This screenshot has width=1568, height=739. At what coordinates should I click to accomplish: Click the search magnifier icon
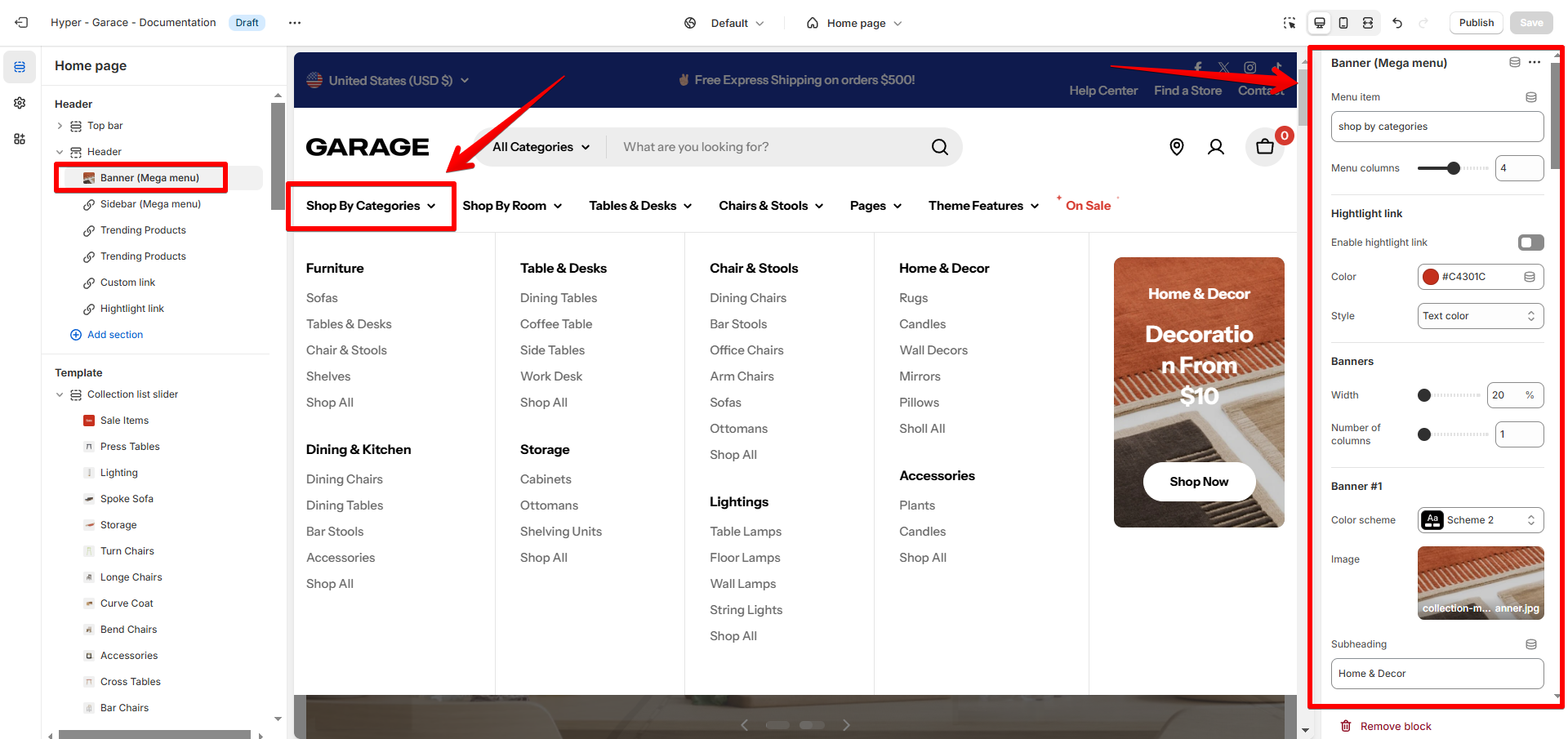click(x=940, y=147)
